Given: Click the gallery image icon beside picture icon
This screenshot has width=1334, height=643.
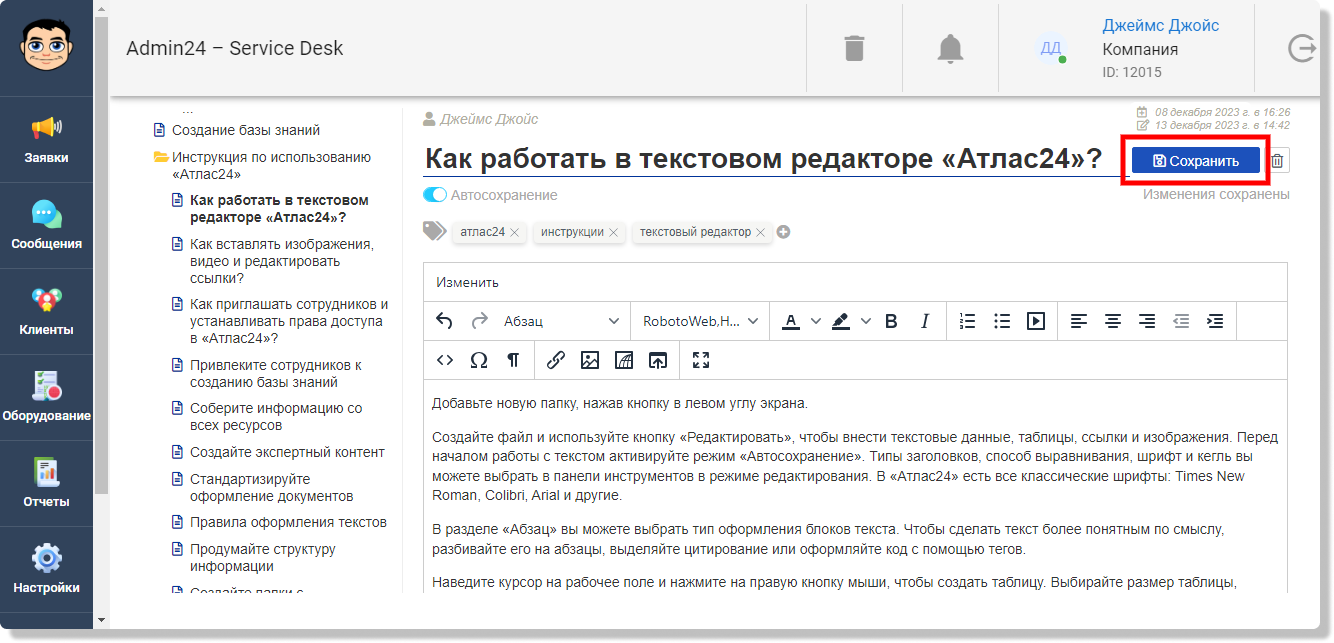Looking at the screenshot, I should tap(624, 360).
